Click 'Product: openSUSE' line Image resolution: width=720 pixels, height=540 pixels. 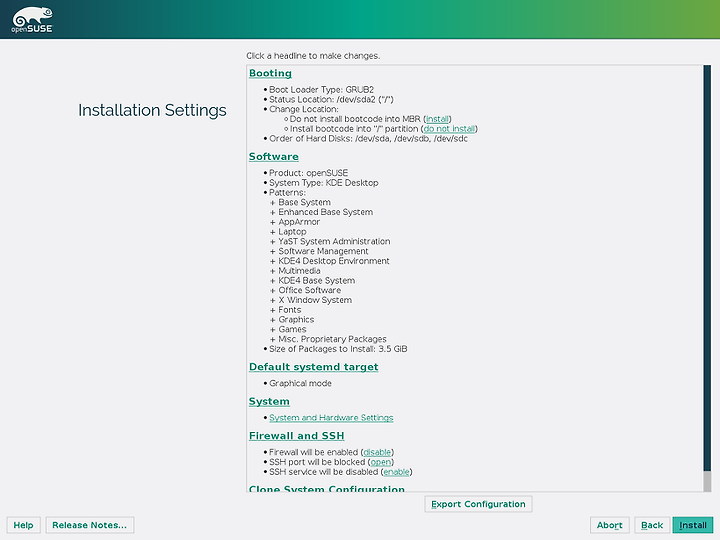309,173
